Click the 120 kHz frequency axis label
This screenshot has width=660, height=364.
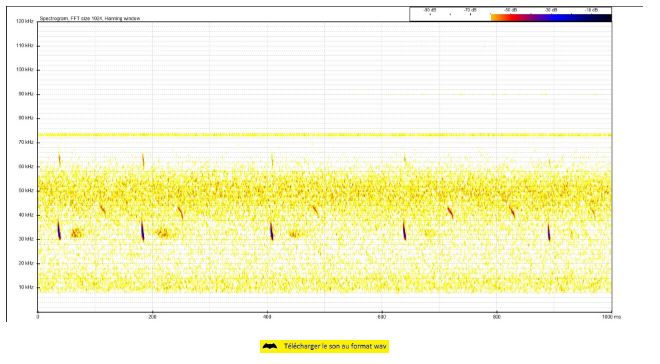[x=25, y=21]
